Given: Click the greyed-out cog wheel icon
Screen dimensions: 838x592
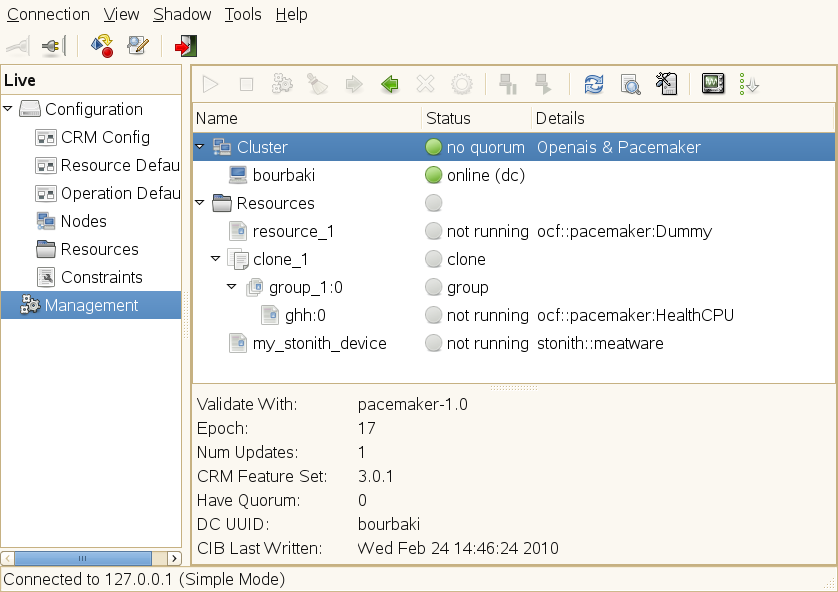Looking at the screenshot, I should click(x=462, y=84).
